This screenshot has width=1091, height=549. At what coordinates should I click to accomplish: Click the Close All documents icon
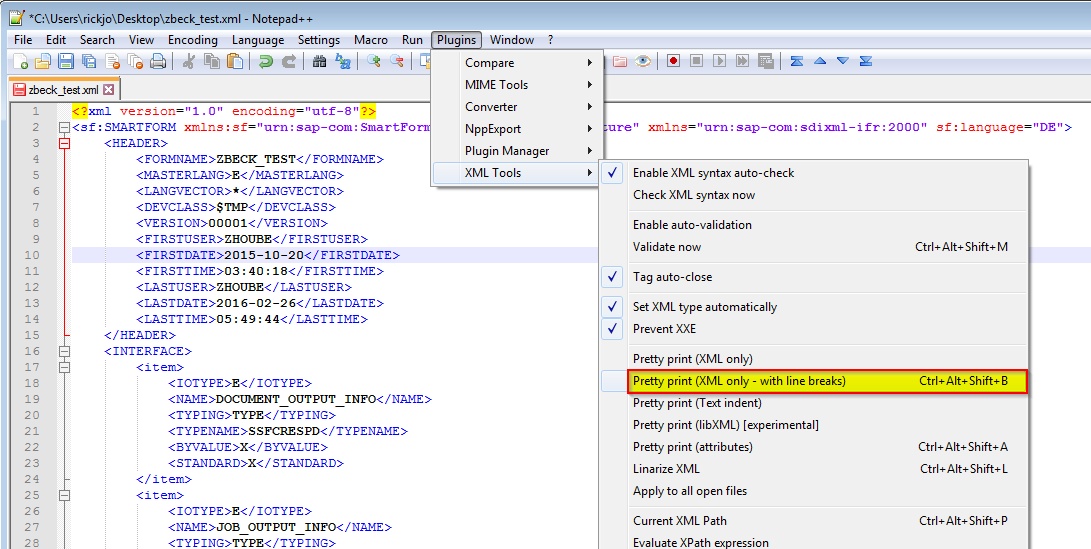coord(135,61)
